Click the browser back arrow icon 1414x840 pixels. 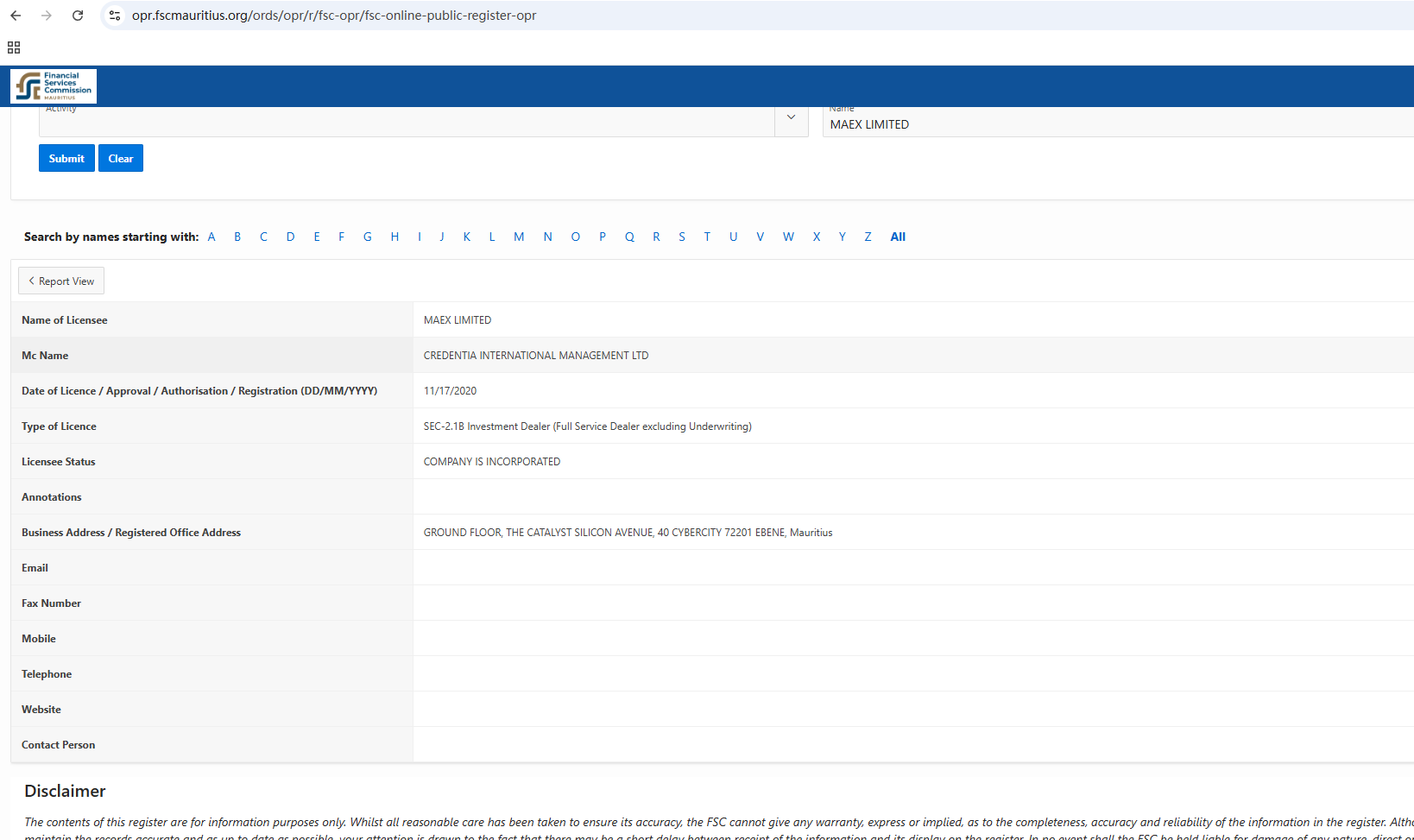tap(16, 16)
